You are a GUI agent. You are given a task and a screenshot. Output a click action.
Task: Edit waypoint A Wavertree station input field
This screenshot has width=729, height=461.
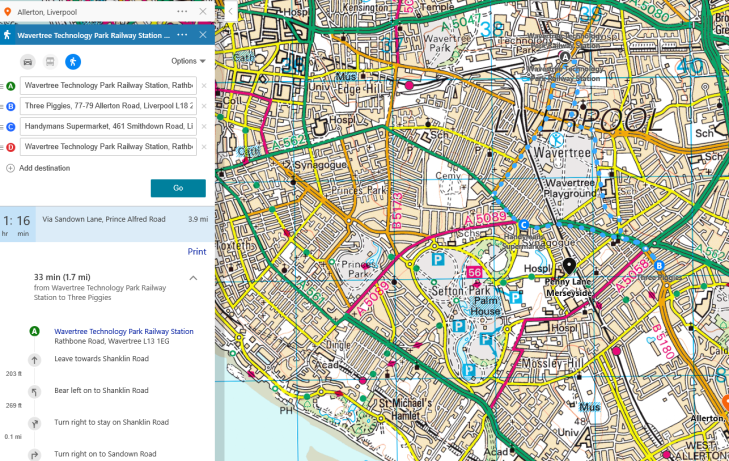107,86
